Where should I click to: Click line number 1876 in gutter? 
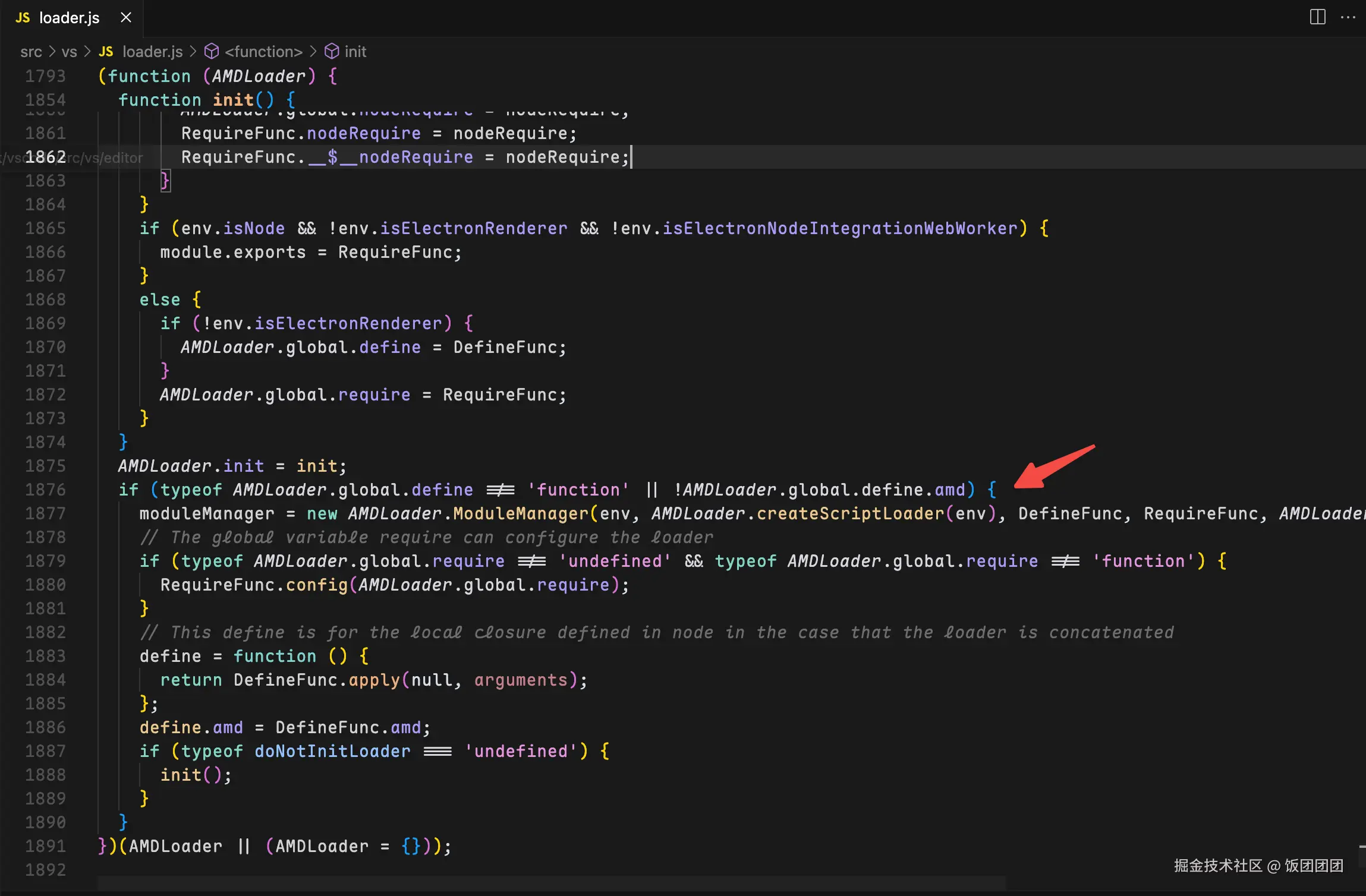pyautogui.click(x=45, y=490)
